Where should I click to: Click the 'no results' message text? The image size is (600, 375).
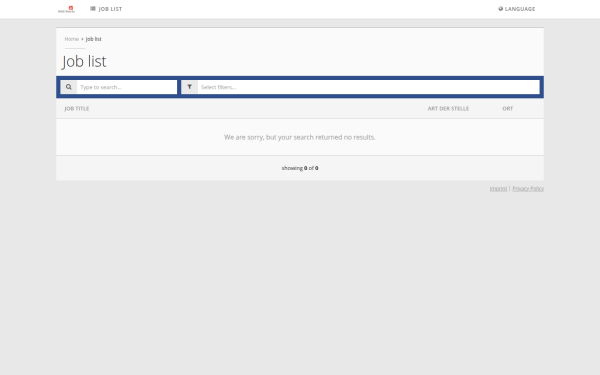point(300,137)
